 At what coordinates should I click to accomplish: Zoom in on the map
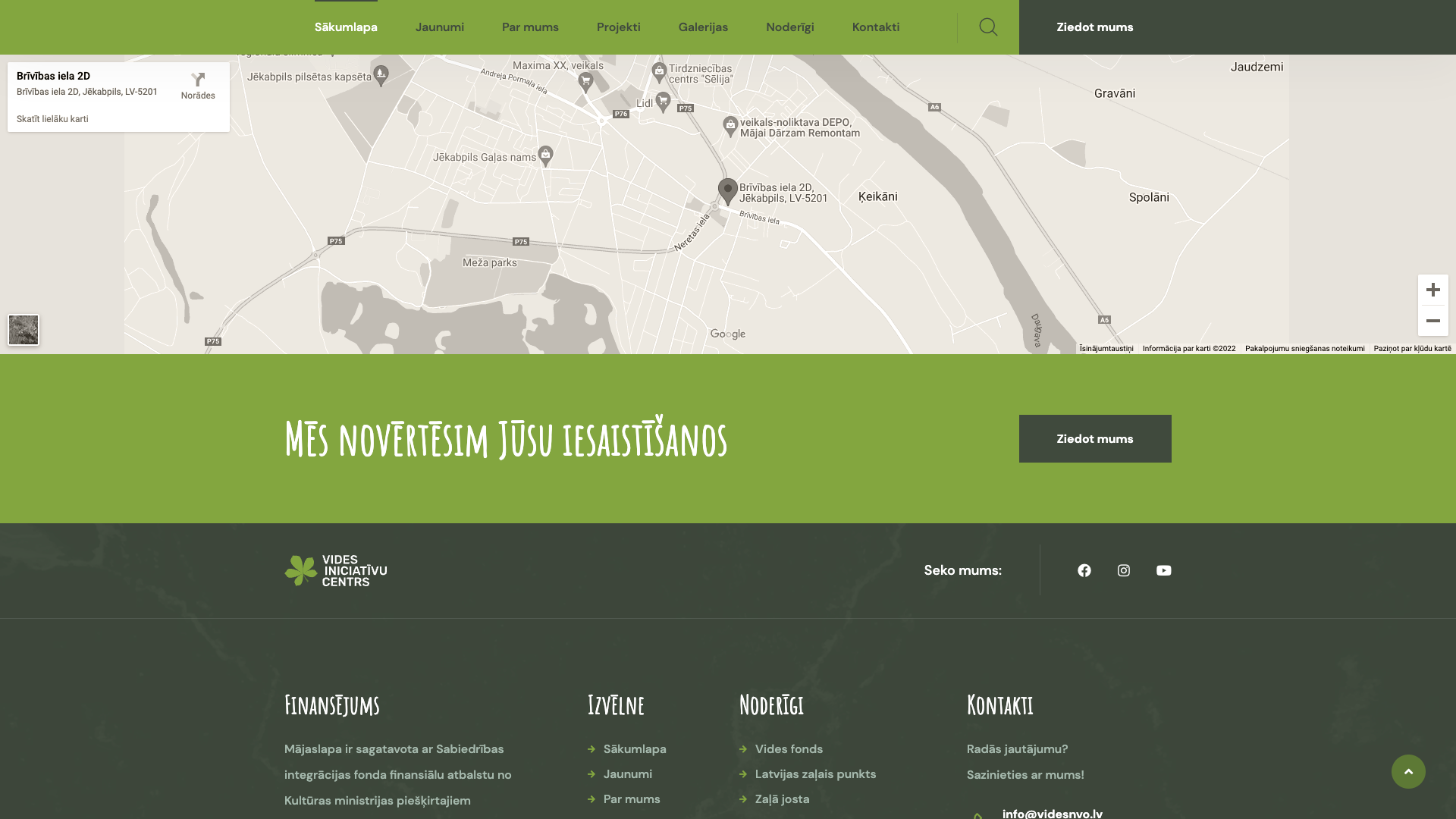click(x=1432, y=290)
